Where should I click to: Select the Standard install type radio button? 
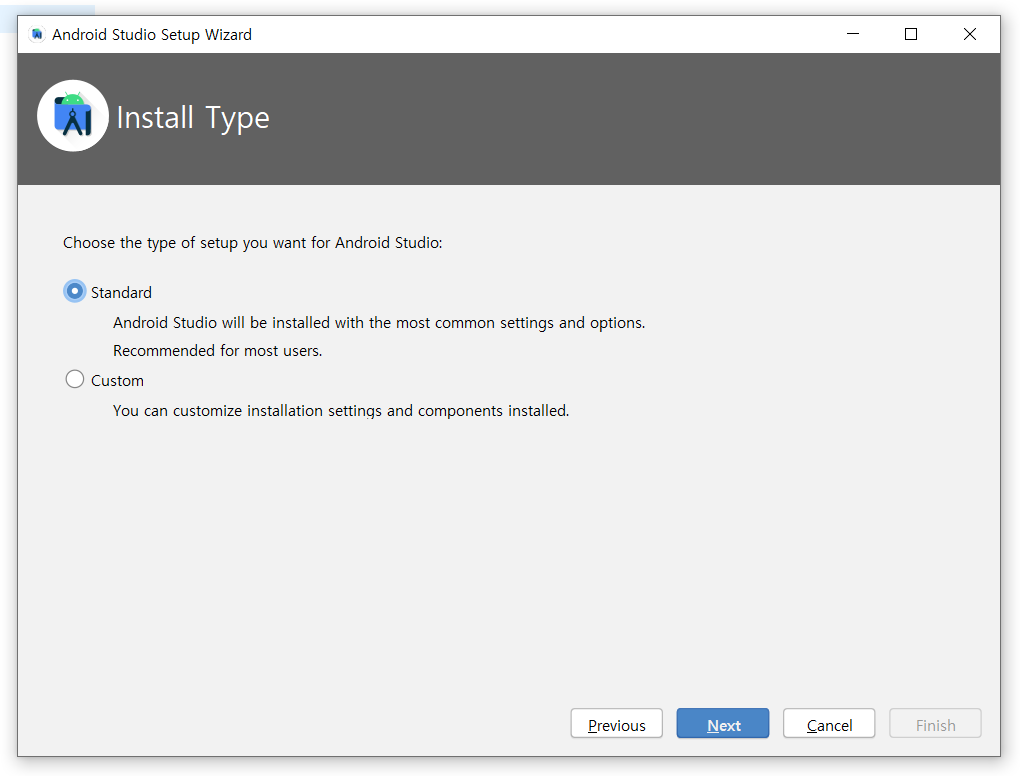75,291
